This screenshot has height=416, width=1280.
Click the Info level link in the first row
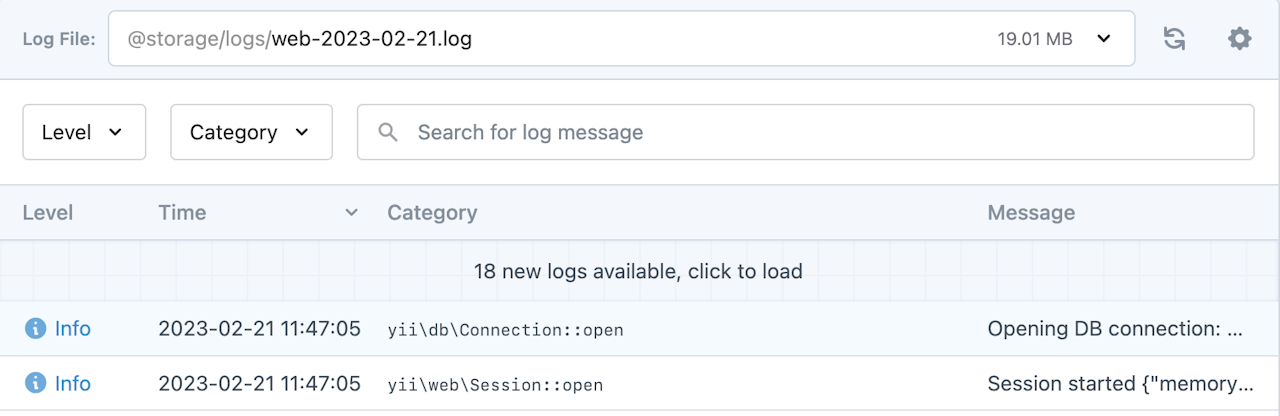[x=73, y=328]
